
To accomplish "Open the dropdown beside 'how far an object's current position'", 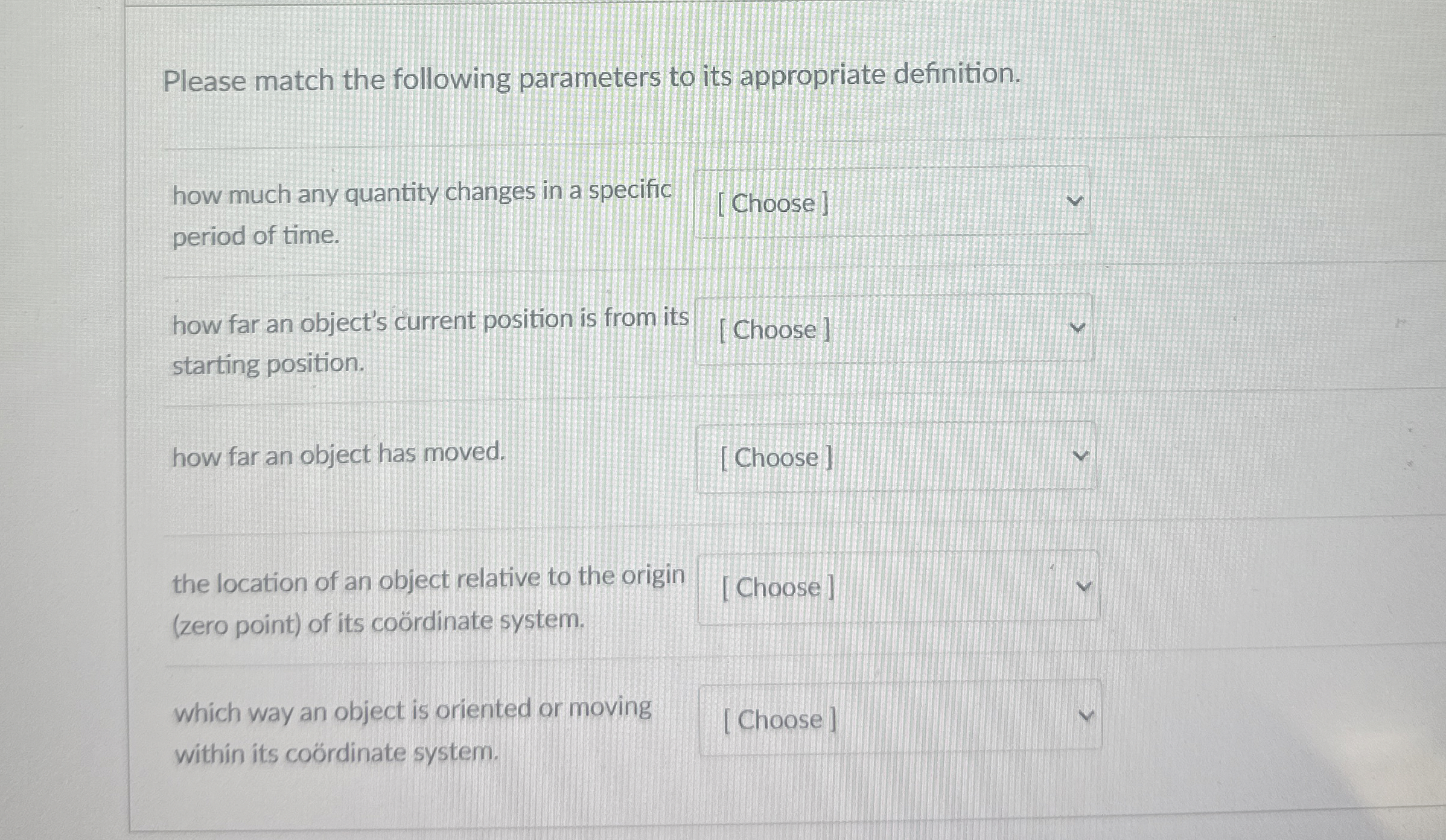I will click(893, 330).
